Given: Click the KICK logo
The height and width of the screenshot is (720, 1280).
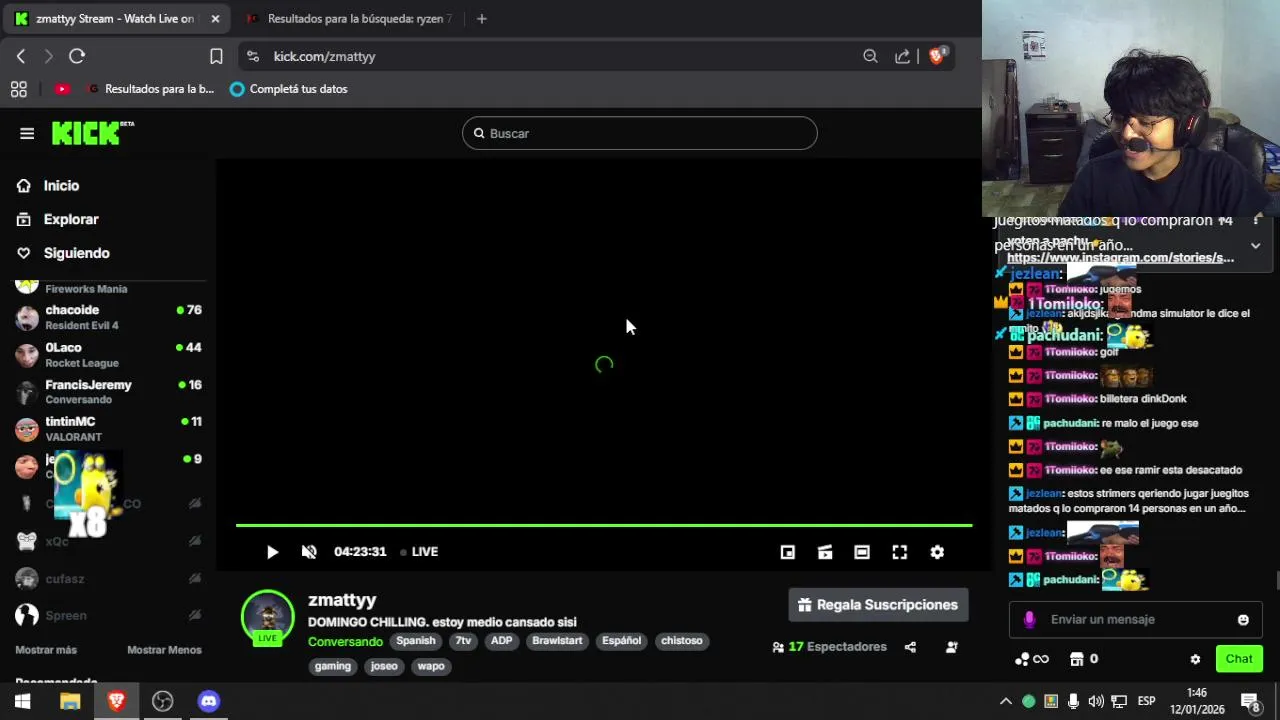Looking at the screenshot, I should [x=92, y=133].
